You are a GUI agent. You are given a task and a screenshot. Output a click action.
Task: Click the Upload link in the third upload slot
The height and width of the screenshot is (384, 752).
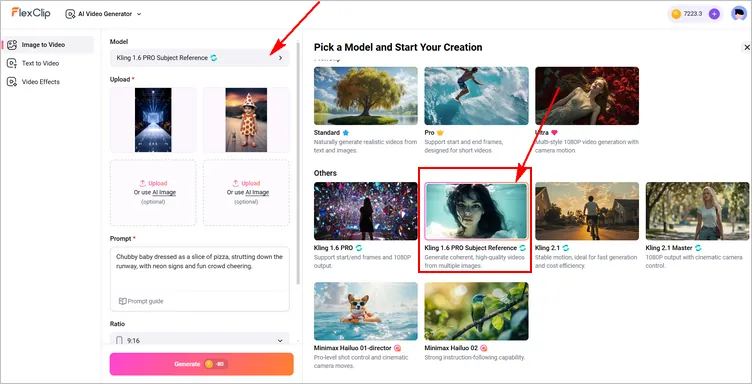tap(153, 183)
